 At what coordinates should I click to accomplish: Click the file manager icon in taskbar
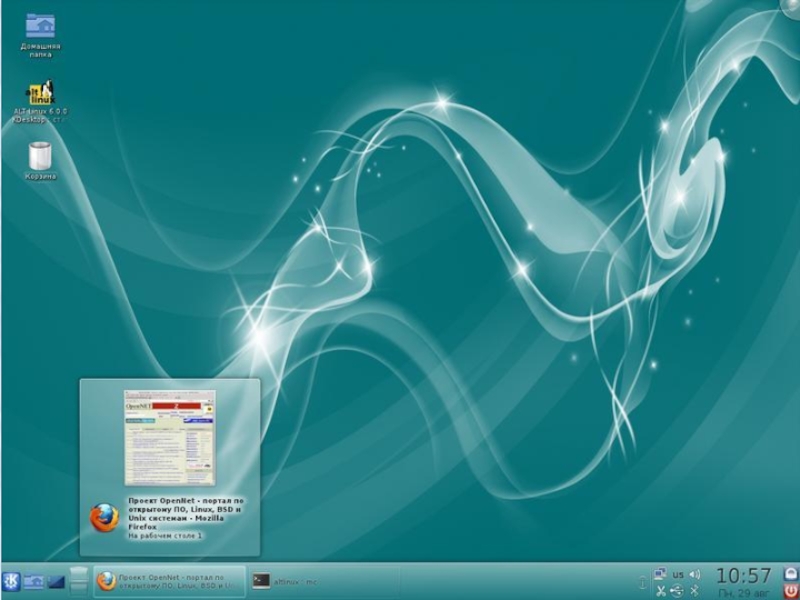(33, 581)
